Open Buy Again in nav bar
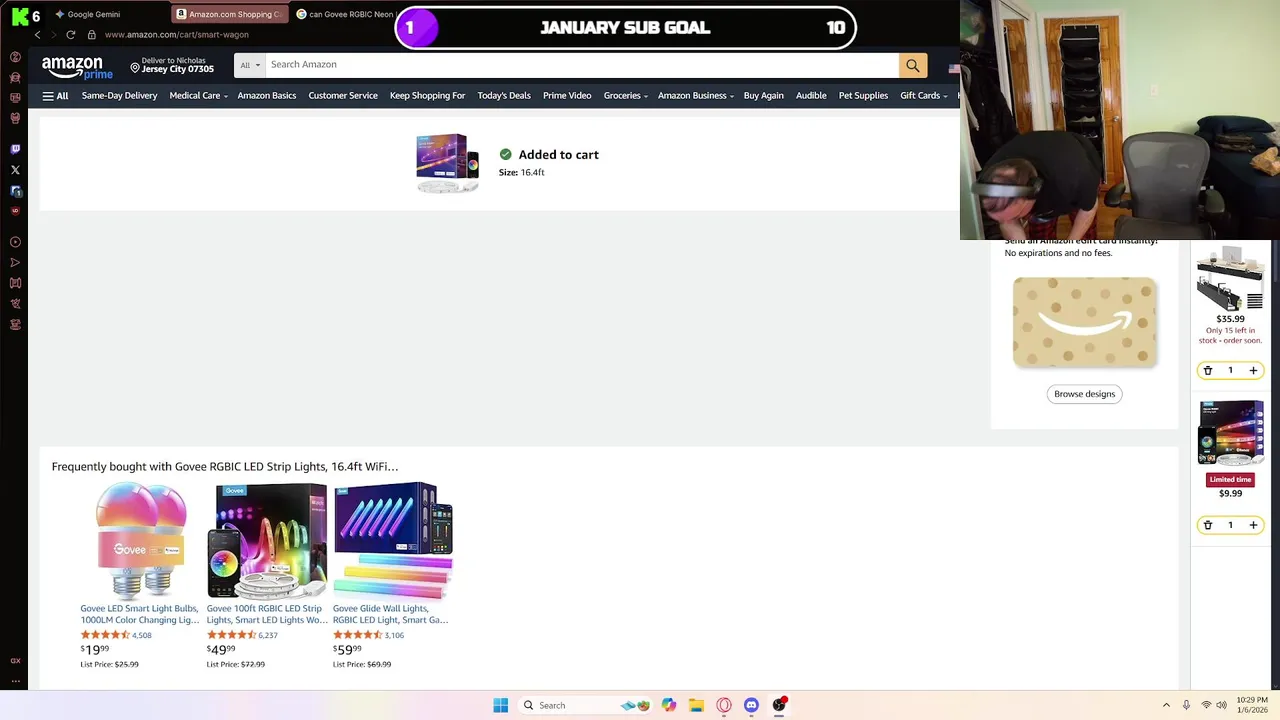Viewport: 1280px width, 720px height. pyautogui.click(x=764, y=96)
